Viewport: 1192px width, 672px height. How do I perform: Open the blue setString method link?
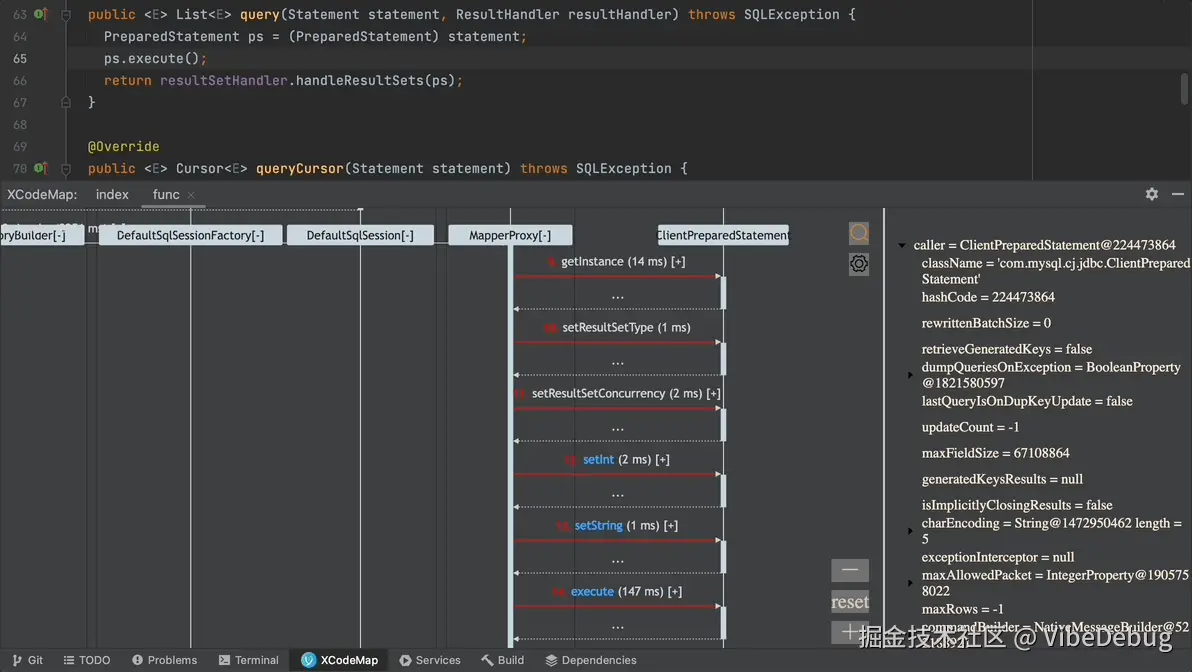tap(598, 526)
